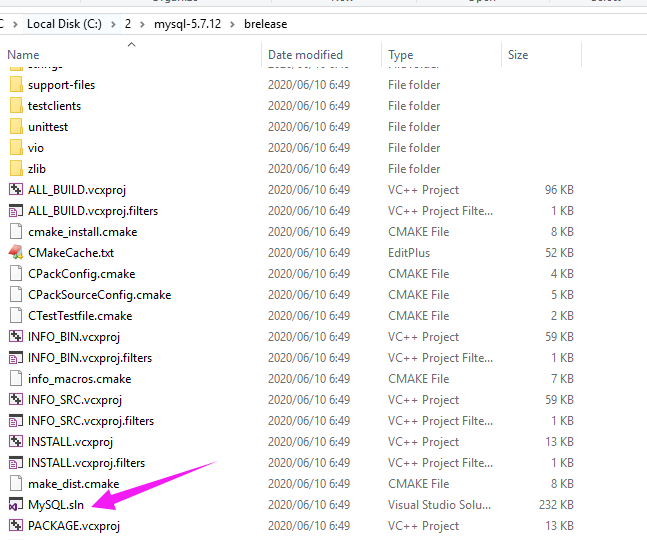Select the INFO_BIN.vcxproj.filters file name
This screenshot has width=647, height=540.
[90, 358]
